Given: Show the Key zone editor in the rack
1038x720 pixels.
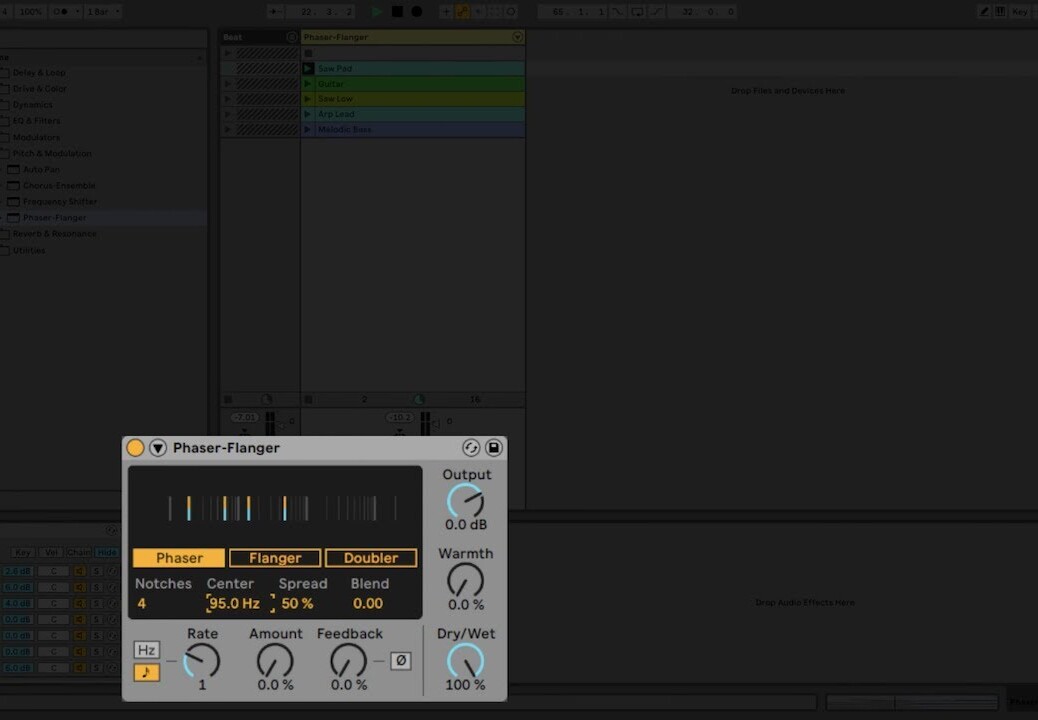Looking at the screenshot, I should 23,552.
